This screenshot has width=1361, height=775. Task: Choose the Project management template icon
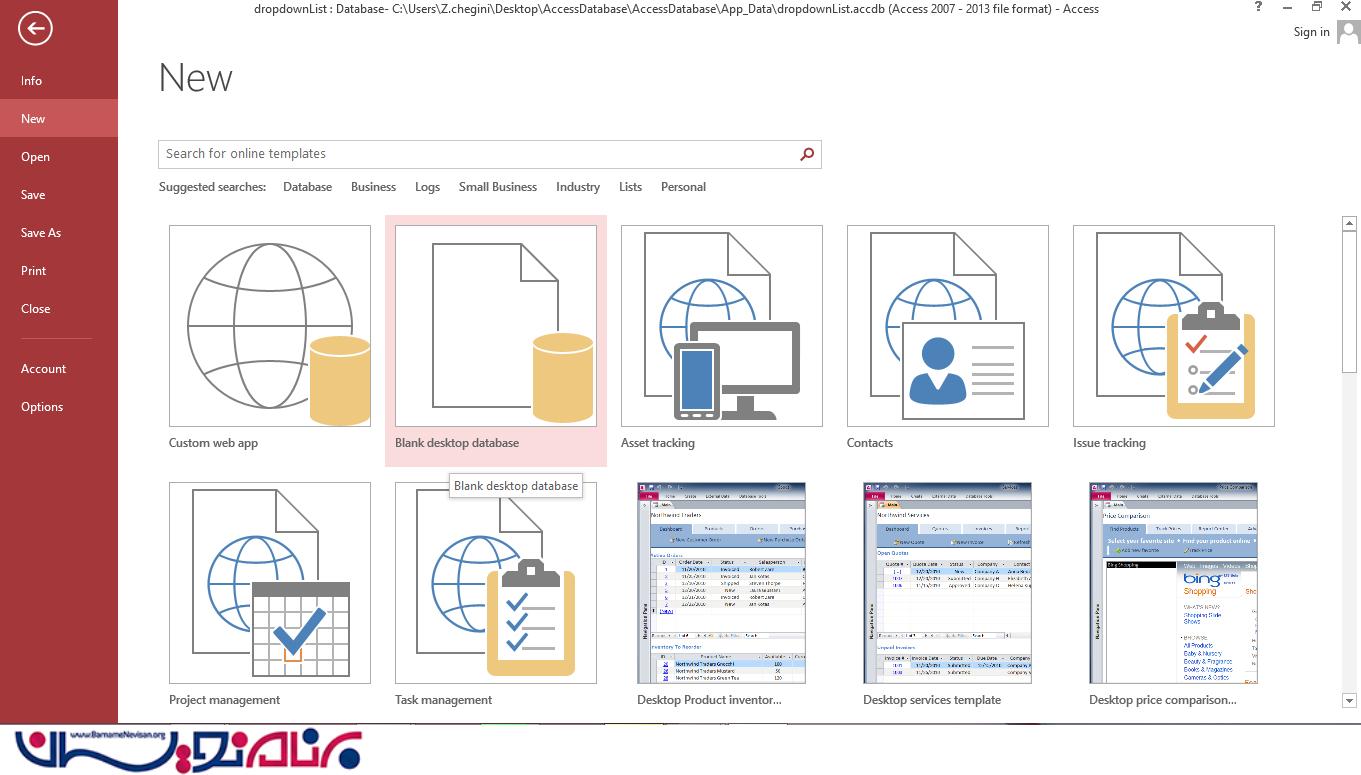click(270, 583)
